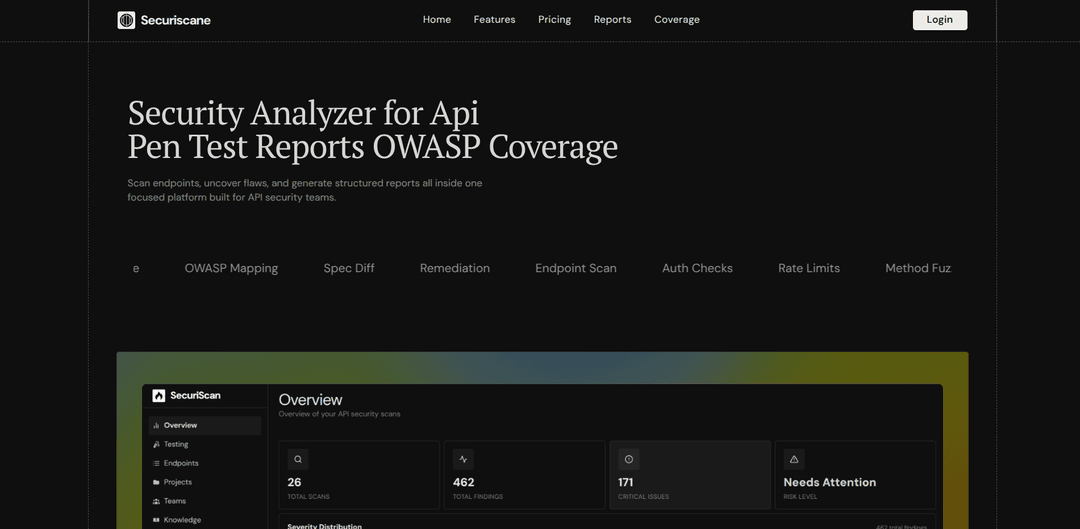Click the warning triangle icon on Risk Level card
This screenshot has height=529, width=1080.
[x=794, y=460]
